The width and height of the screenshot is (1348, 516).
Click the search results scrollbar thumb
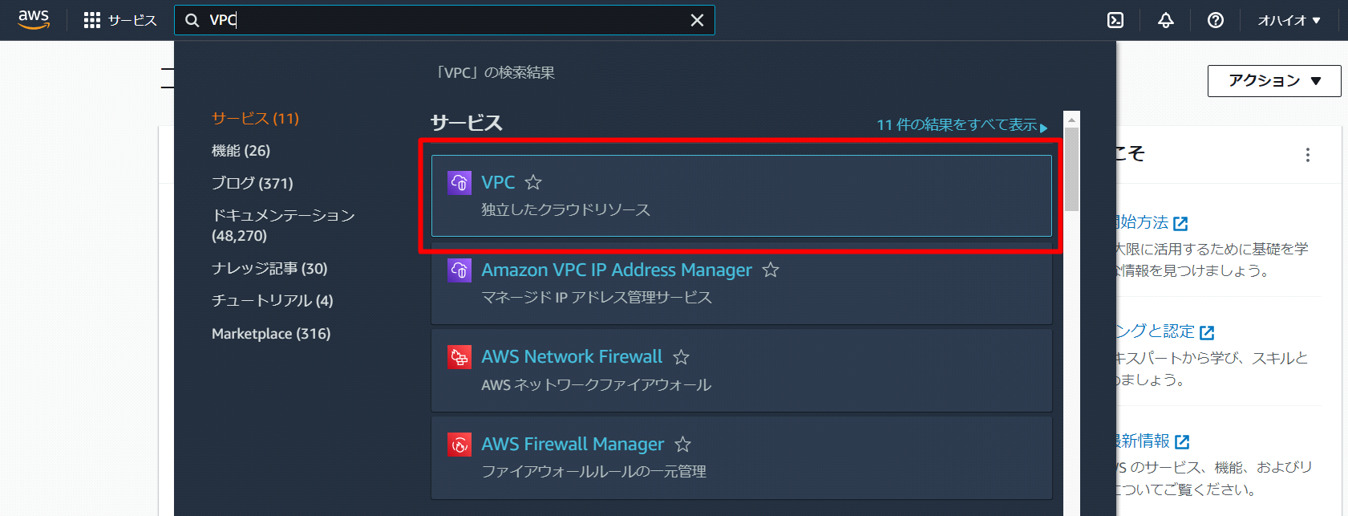tap(1072, 168)
